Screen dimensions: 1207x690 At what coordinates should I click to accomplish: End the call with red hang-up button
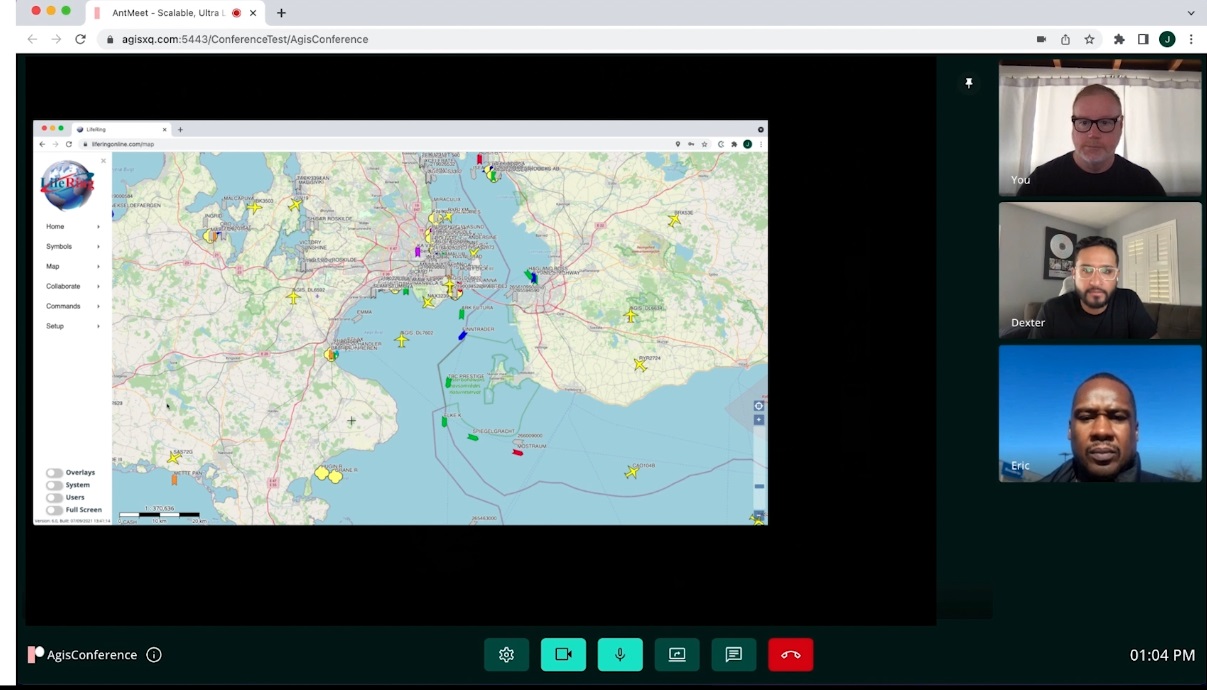point(790,655)
